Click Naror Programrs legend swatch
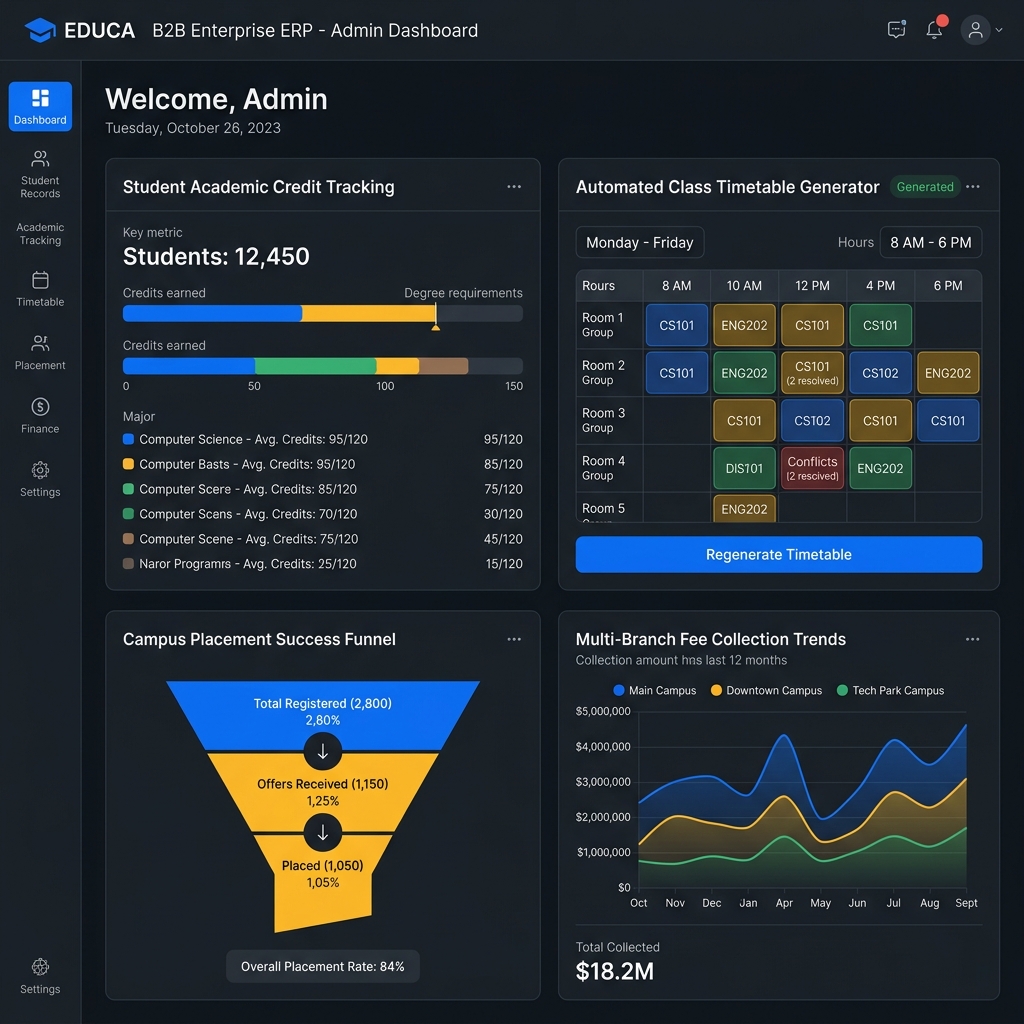This screenshot has width=1024, height=1024. click(x=129, y=564)
